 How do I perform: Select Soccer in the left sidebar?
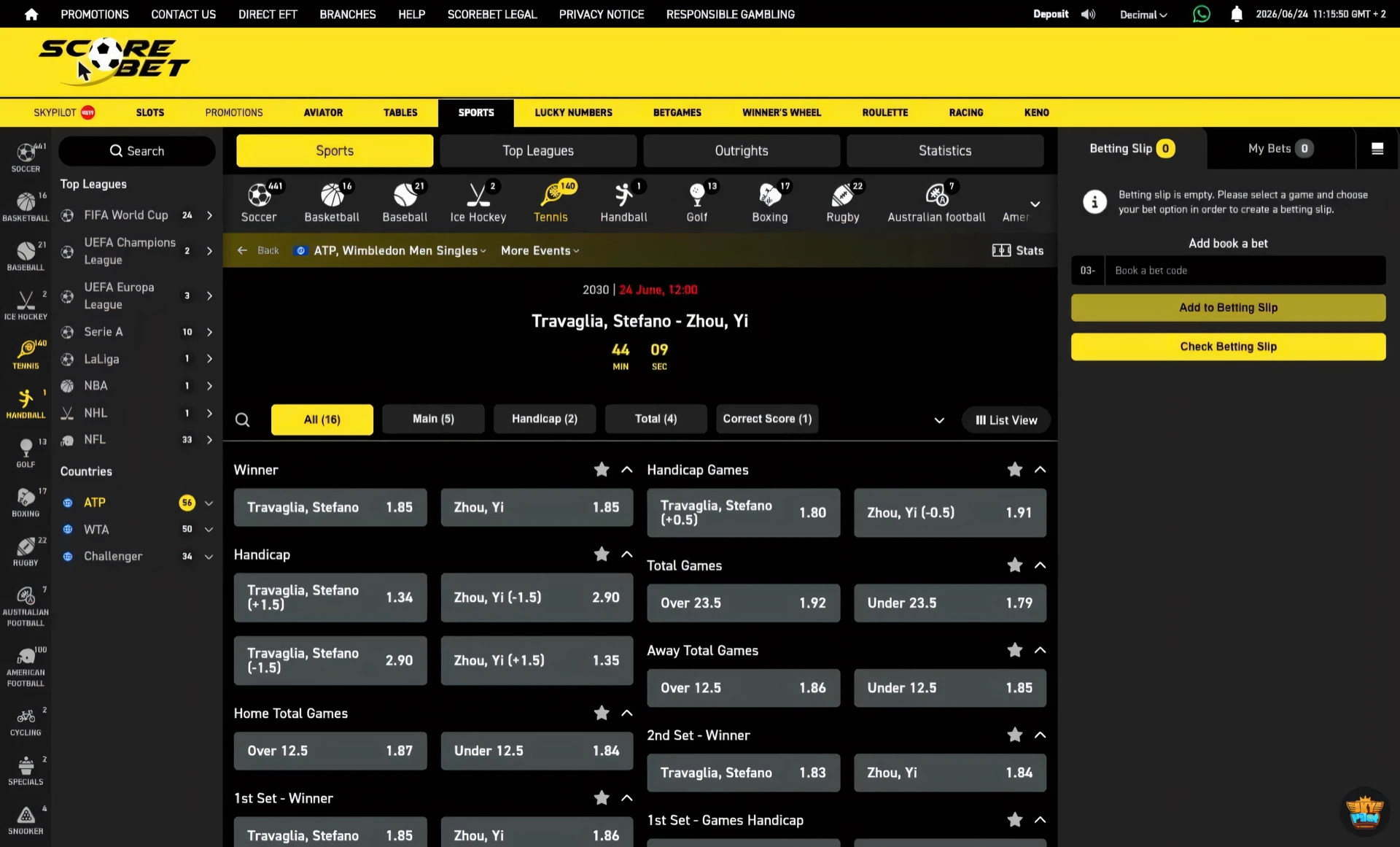(26, 158)
